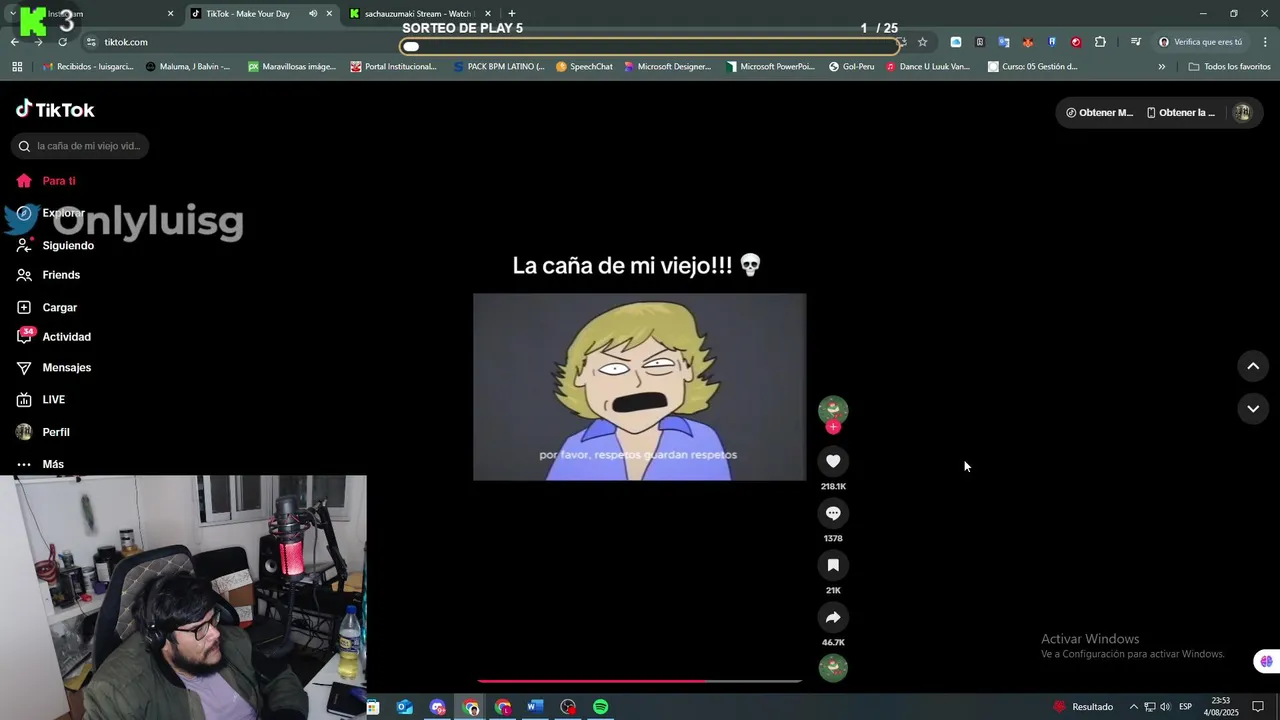Open the Chrome three-dot menu
This screenshot has height=720, width=1280.
(x=1265, y=42)
